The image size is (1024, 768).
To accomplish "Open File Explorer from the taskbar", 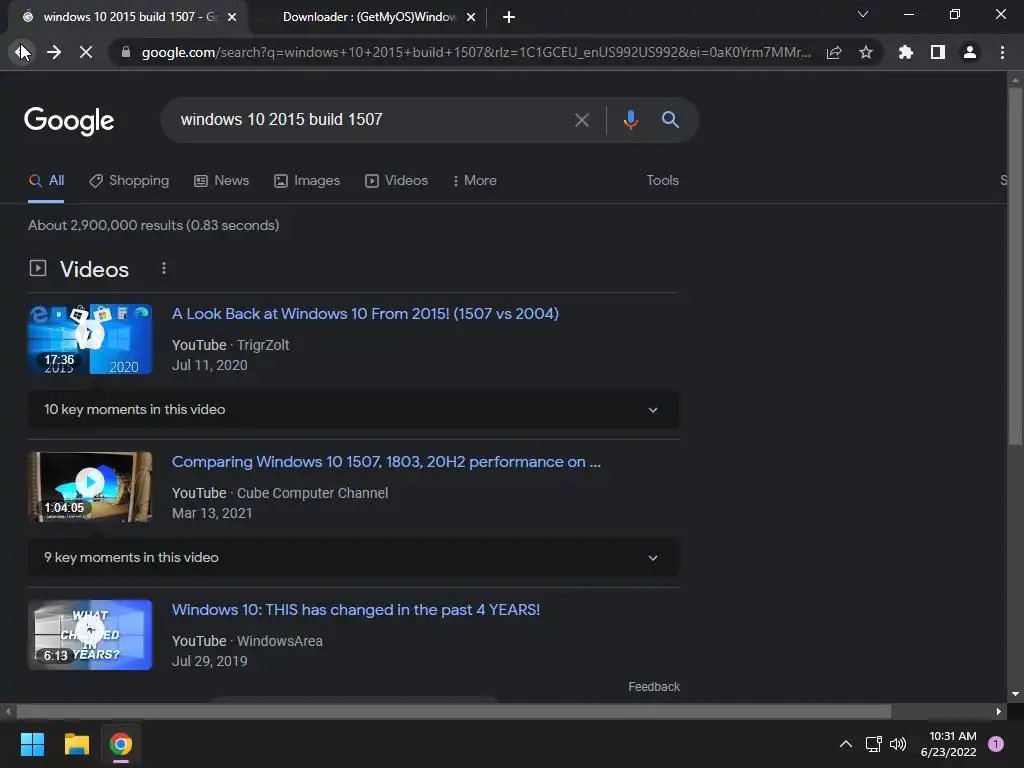I will click(x=76, y=744).
